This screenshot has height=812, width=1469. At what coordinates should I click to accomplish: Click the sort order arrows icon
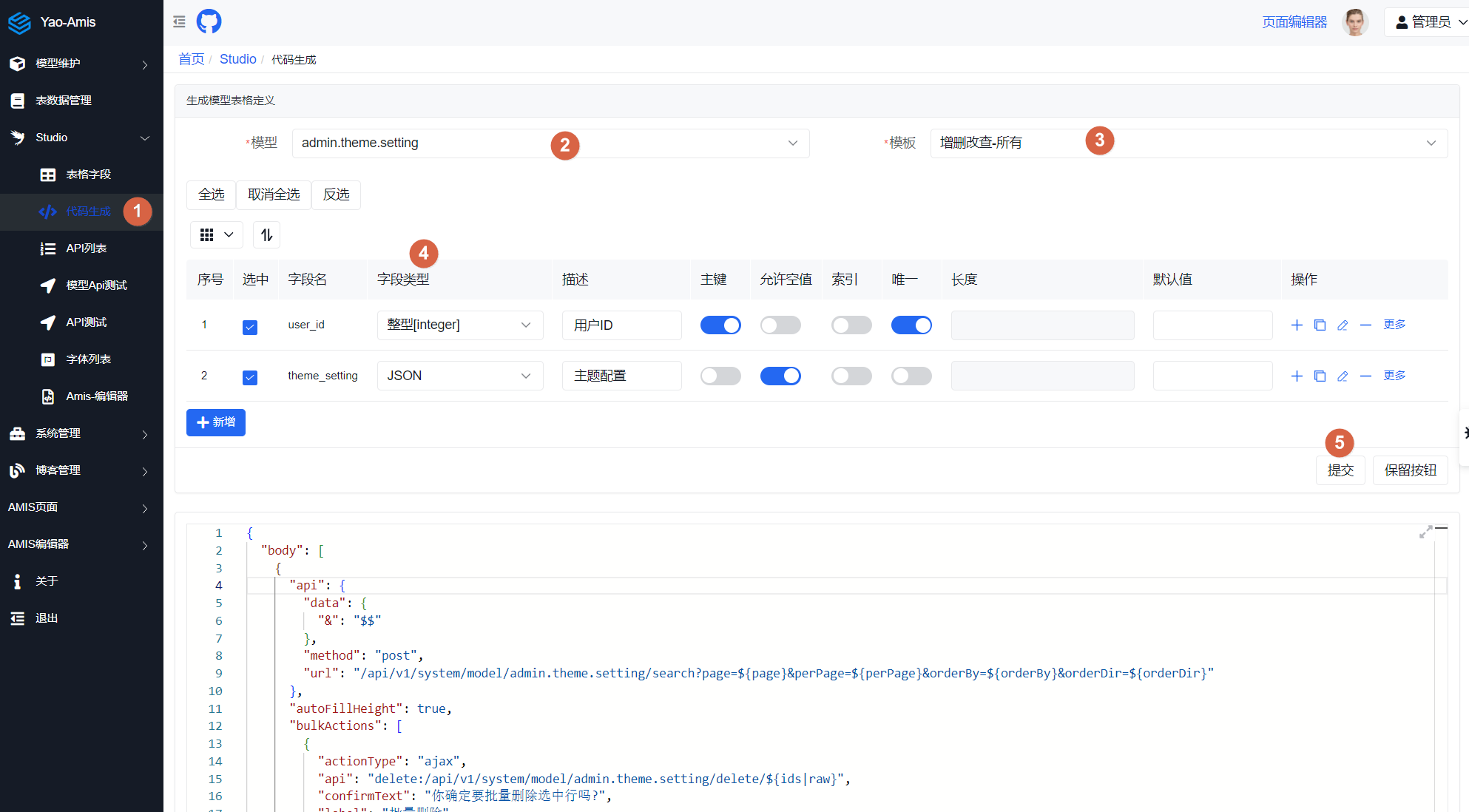(266, 235)
